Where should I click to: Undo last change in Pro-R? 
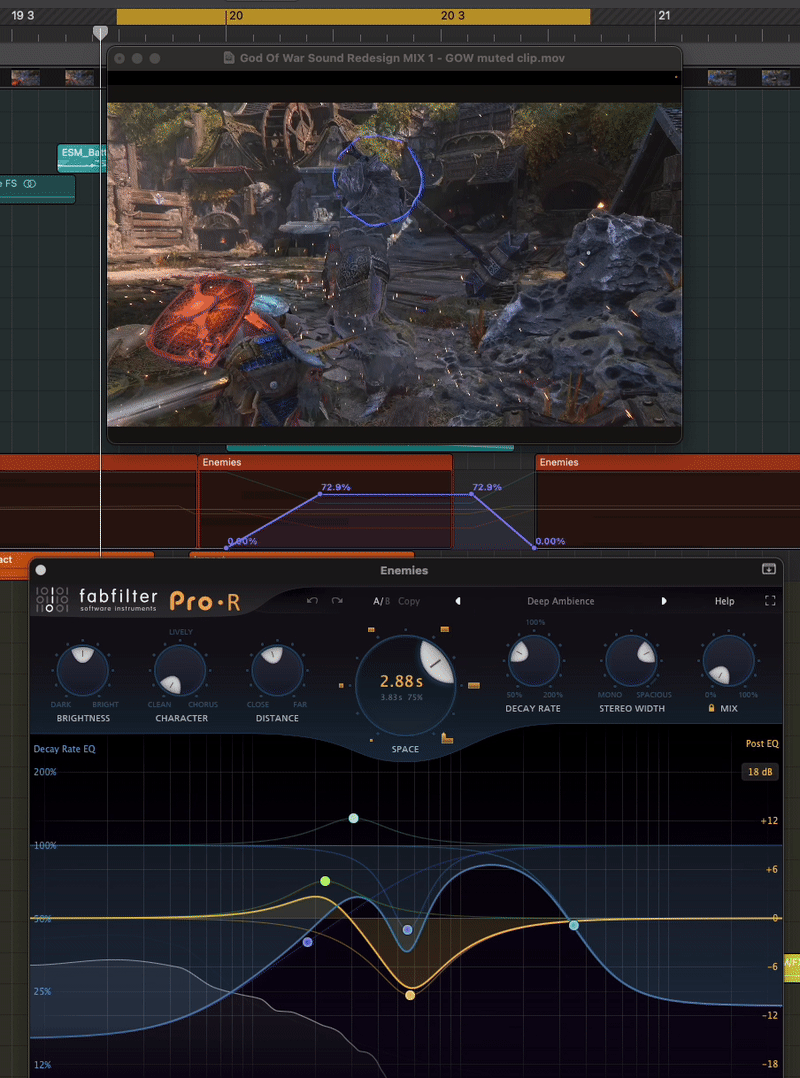tap(312, 601)
